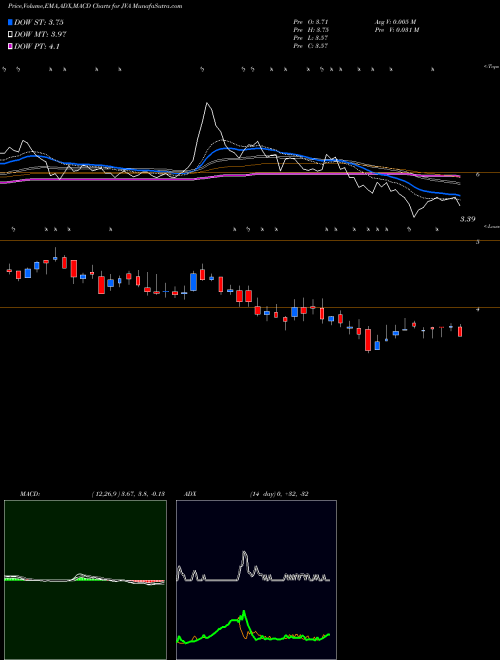Click the white DOW MT legend swatch
Screen dimensions: 500x660
pos(10,34)
